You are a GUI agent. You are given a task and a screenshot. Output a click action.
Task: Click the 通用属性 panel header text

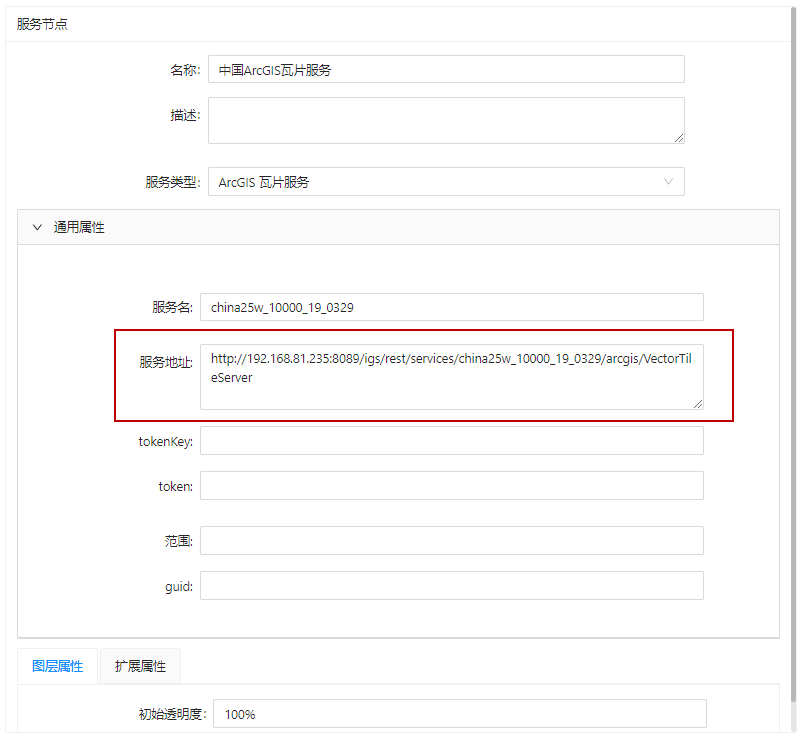79,227
